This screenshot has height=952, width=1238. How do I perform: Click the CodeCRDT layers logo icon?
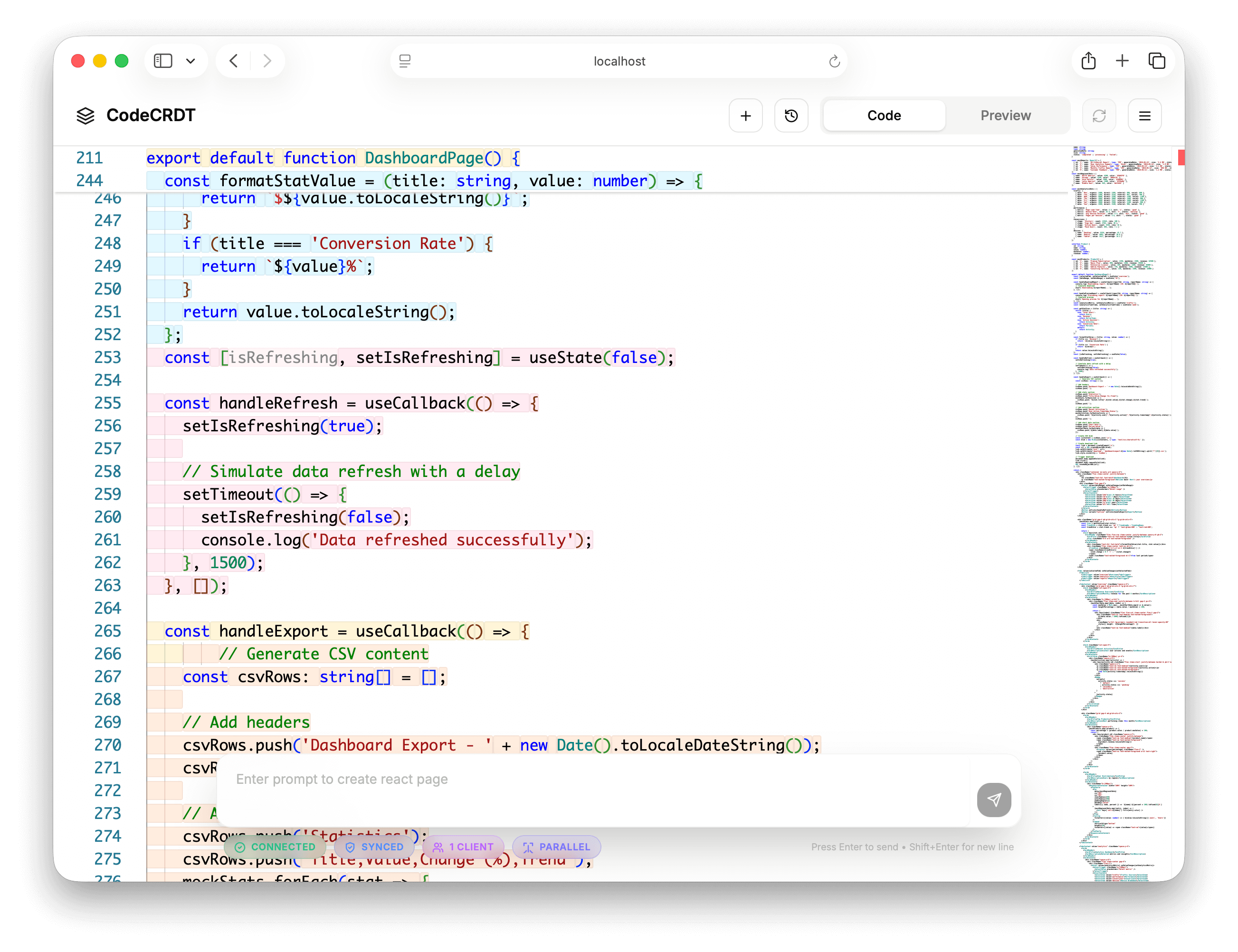click(x=86, y=115)
